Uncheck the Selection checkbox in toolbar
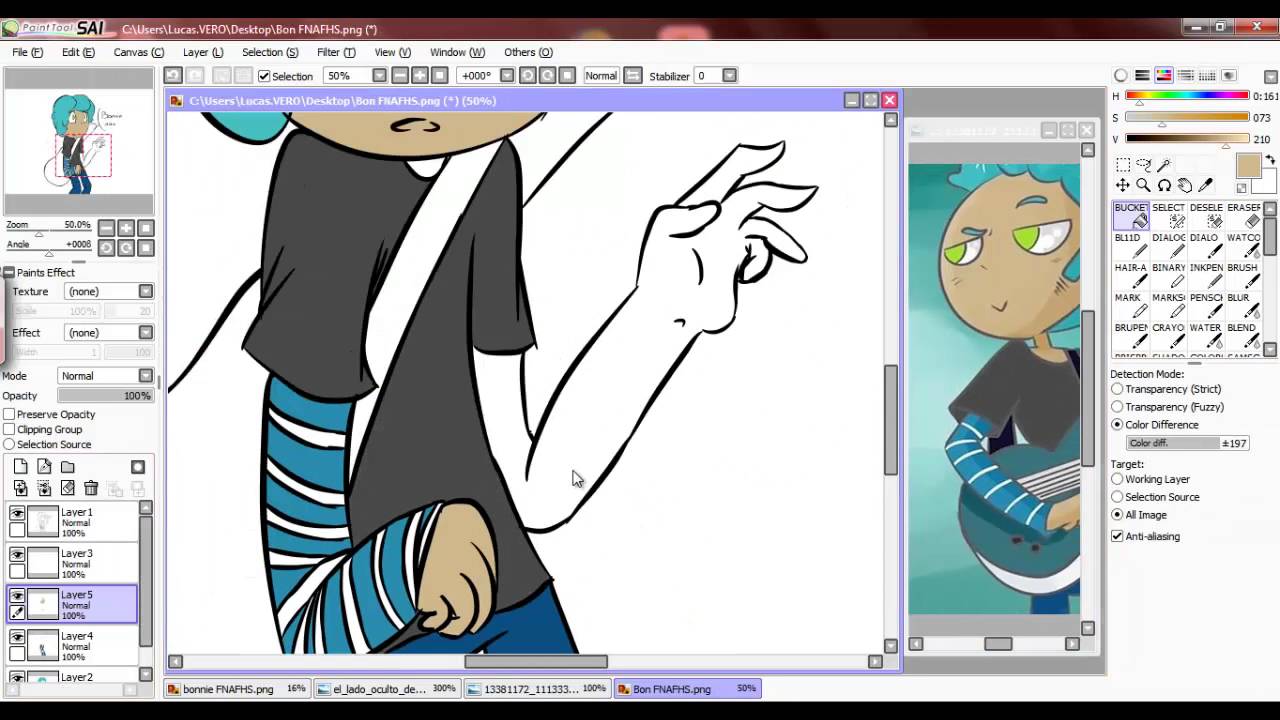 [x=264, y=76]
